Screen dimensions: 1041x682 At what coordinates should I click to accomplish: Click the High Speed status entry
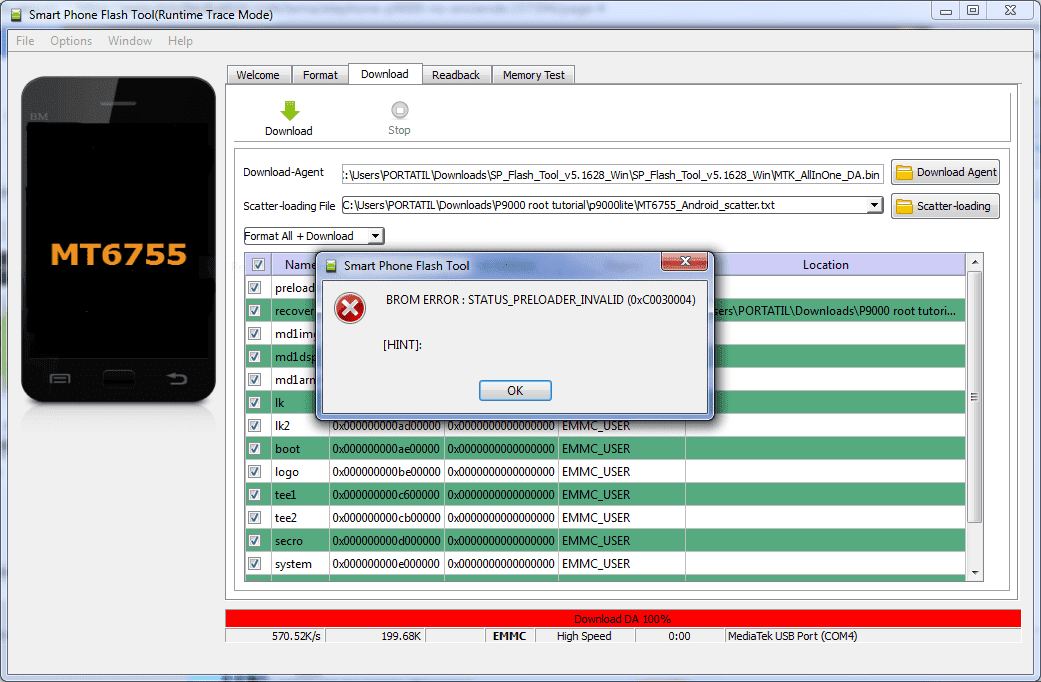584,636
